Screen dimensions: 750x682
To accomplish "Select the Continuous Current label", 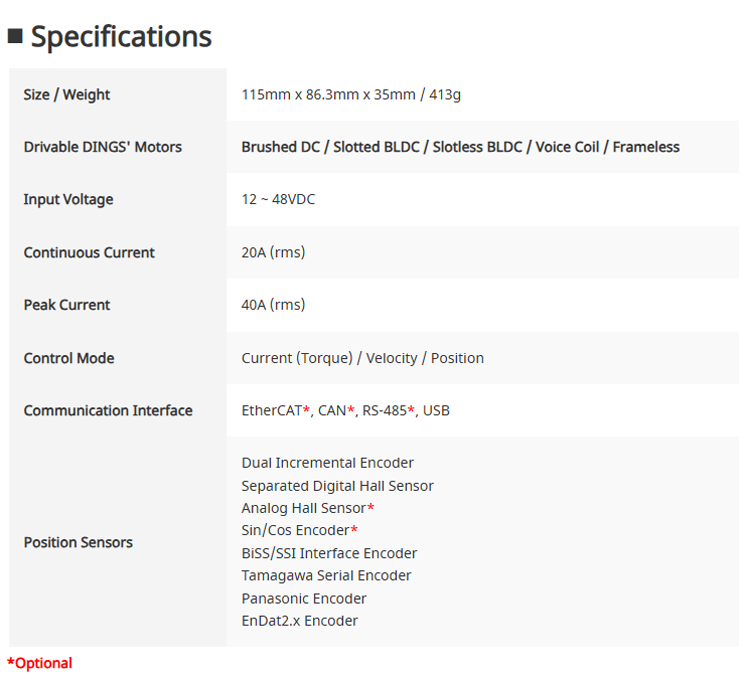I will point(89,253).
